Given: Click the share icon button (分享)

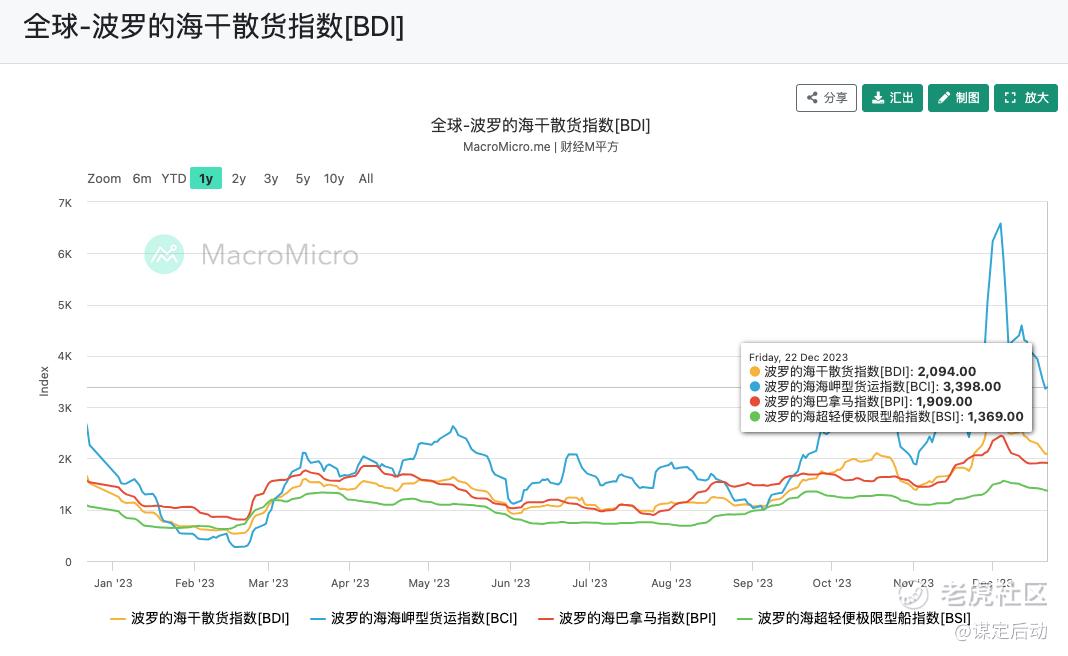Looking at the screenshot, I should click(x=826, y=98).
